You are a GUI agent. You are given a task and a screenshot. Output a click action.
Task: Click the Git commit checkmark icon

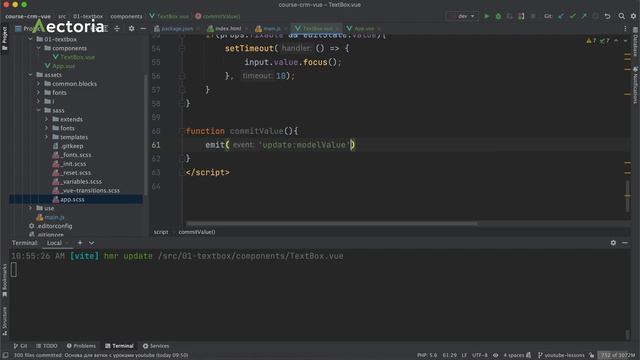[x=573, y=16]
